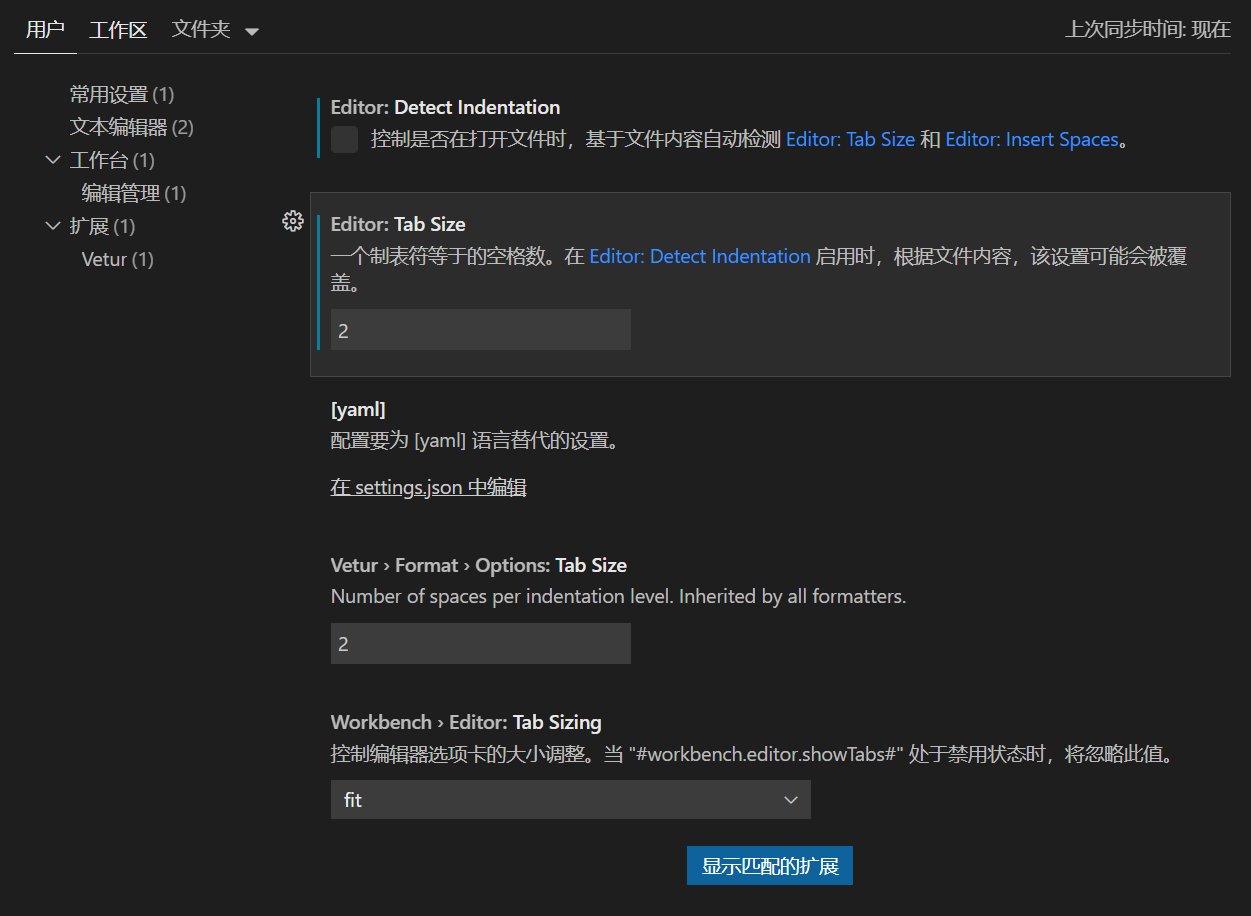Switch to the 用户 settings tab
This screenshot has width=1251, height=916.
point(45,30)
